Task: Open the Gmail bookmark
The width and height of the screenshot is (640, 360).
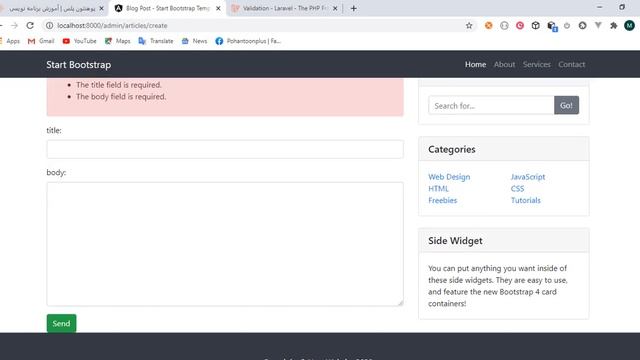Action: tap(41, 41)
